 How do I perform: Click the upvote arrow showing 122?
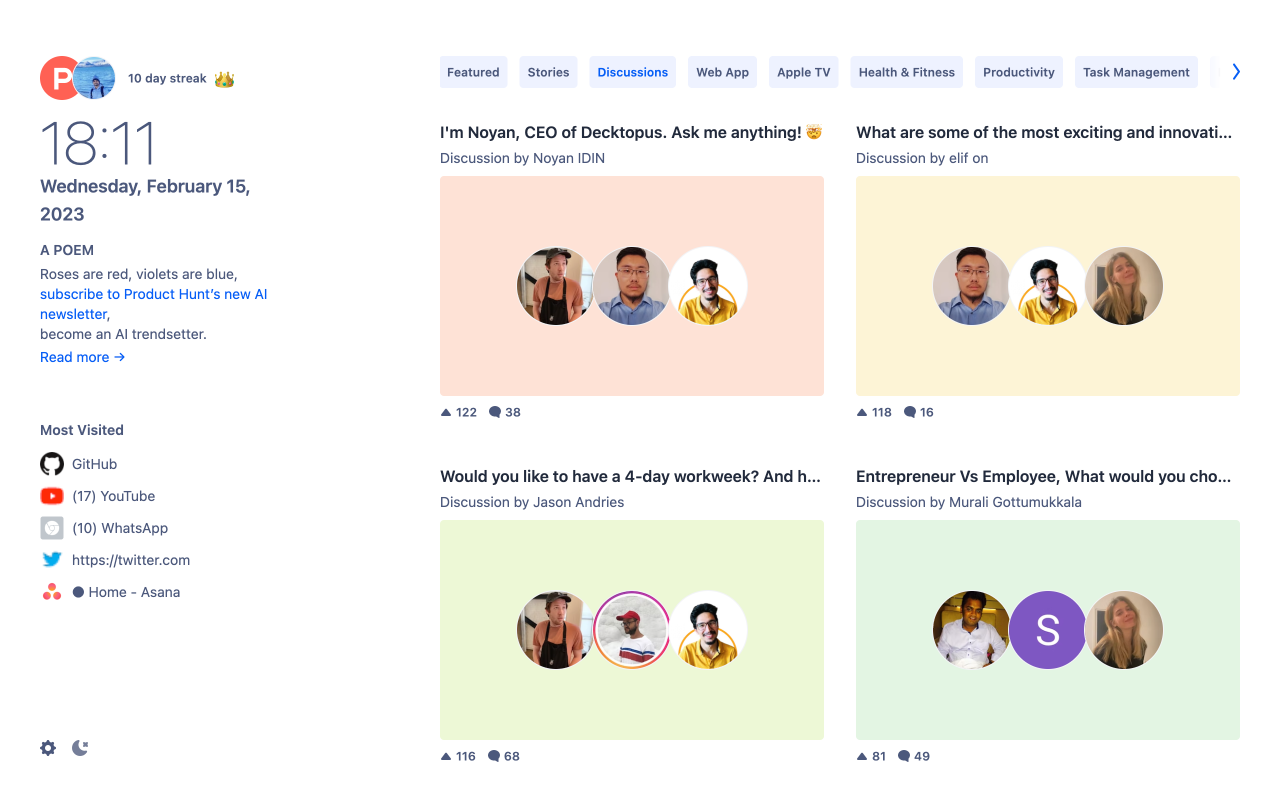tap(446, 412)
